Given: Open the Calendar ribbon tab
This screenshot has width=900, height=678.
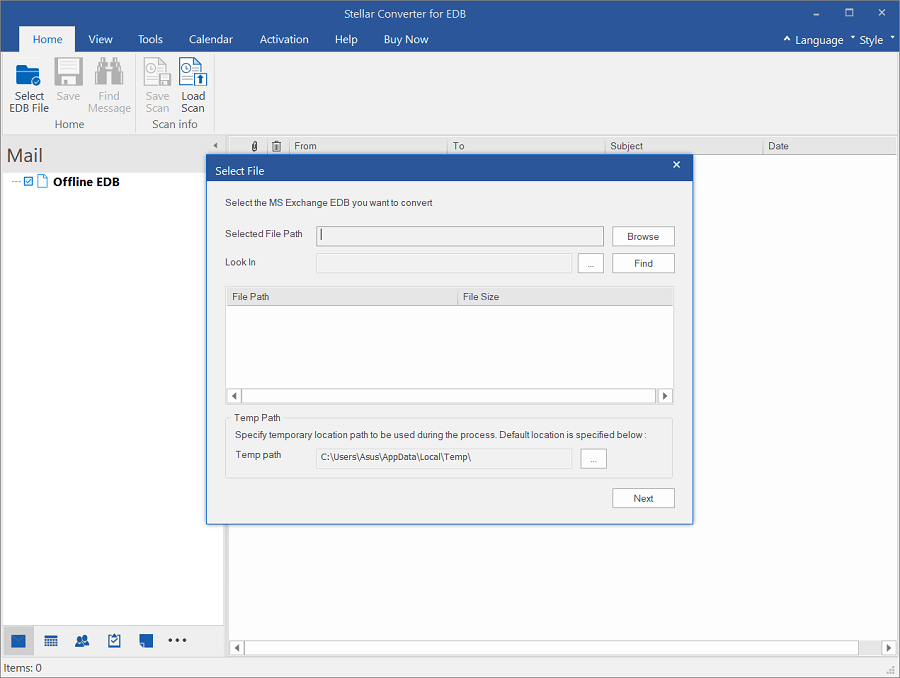Looking at the screenshot, I should [x=211, y=39].
